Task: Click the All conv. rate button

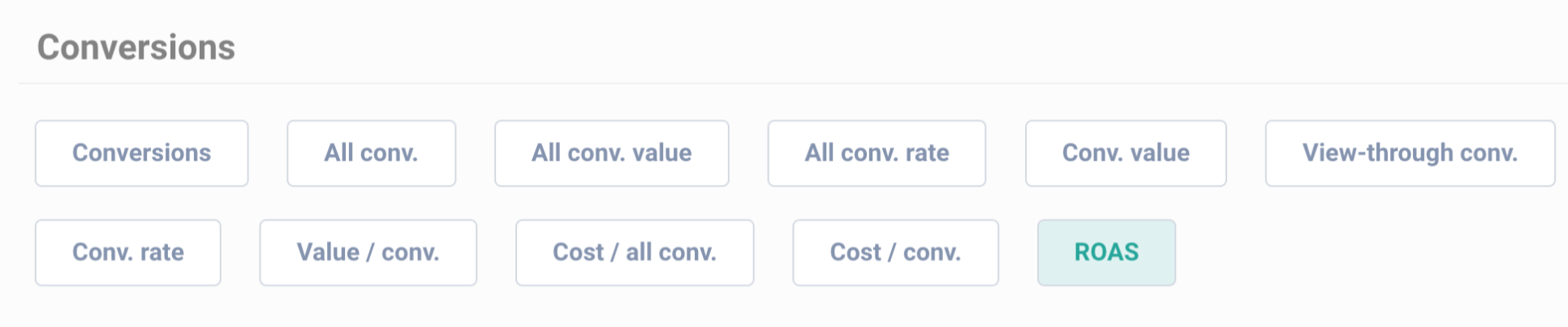Action: tap(877, 153)
